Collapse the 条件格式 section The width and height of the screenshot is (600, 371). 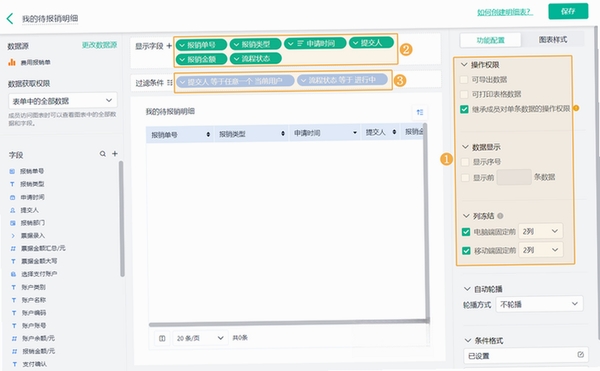pos(468,340)
